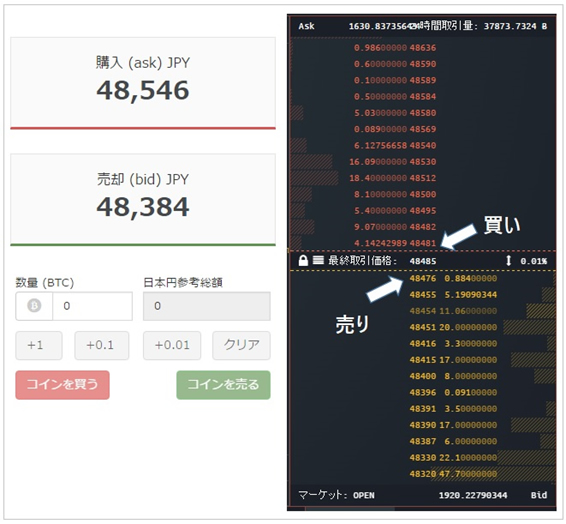Click the コインを売る button
Screen dimensions: 566x524
[223, 385]
